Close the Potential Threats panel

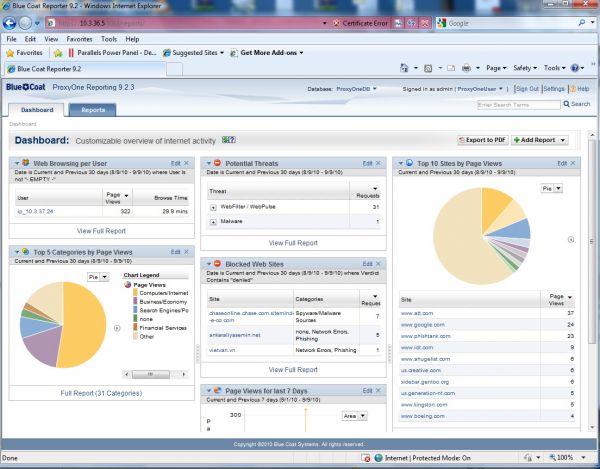[378, 163]
